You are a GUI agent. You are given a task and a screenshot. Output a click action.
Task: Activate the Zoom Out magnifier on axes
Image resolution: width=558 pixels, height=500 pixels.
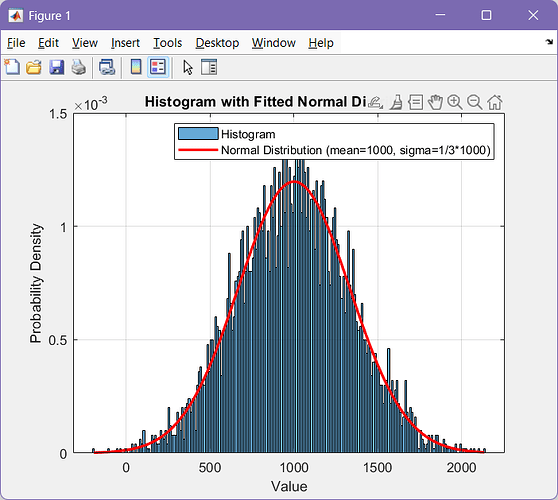point(474,102)
